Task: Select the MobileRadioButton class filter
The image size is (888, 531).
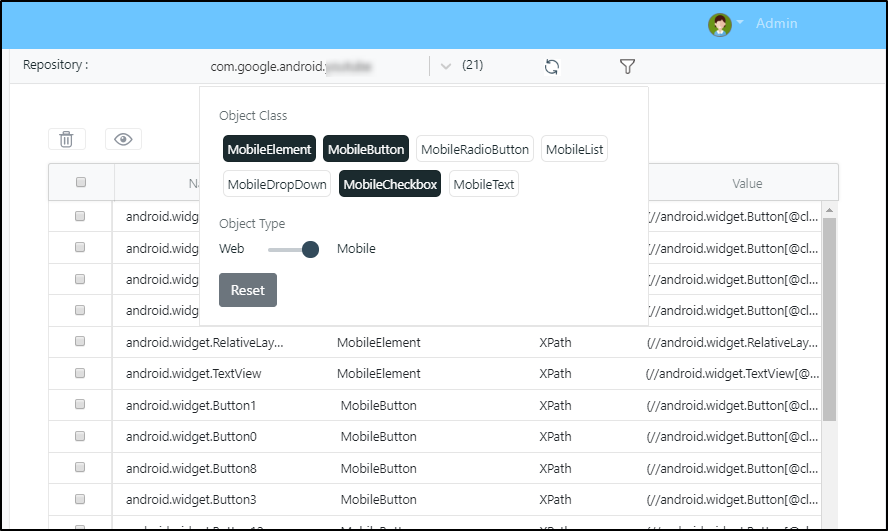Action: pyautogui.click(x=474, y=149)
